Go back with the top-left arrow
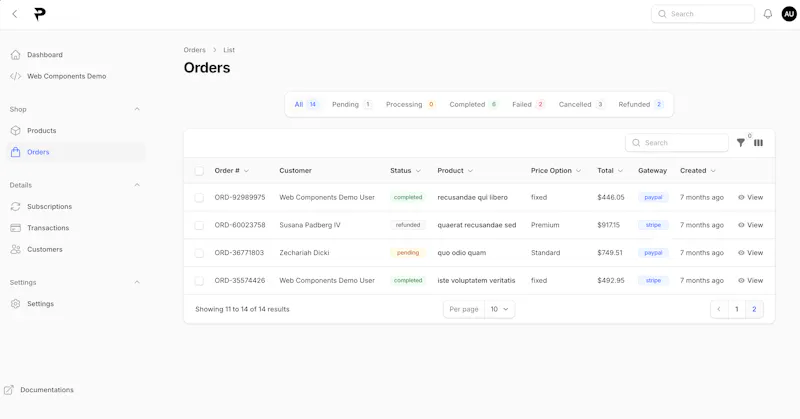The width and height of the screenshot is (800, 419). click(x=15, y=14)
